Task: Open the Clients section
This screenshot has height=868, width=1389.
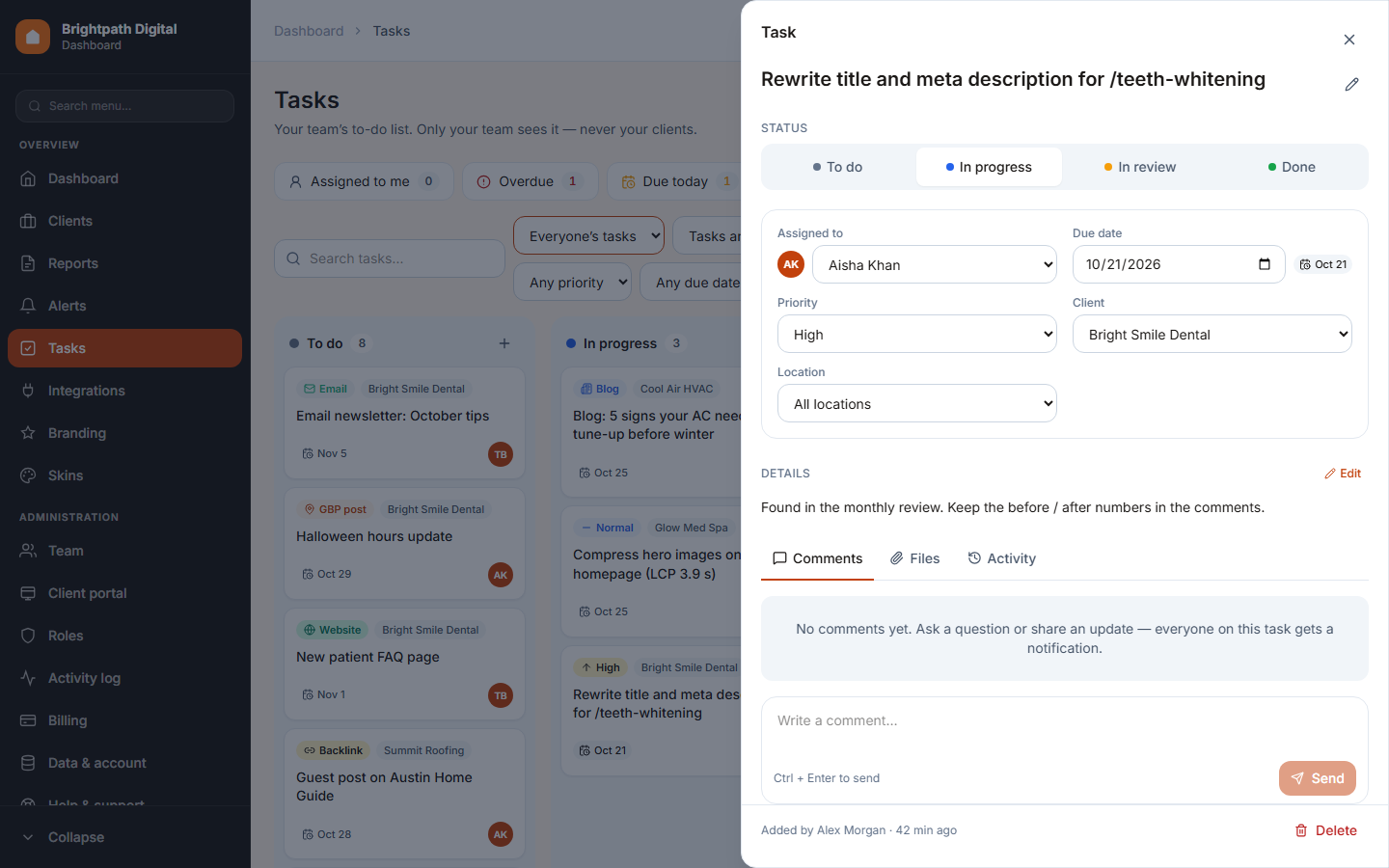Action: click(x=124, y=221)
